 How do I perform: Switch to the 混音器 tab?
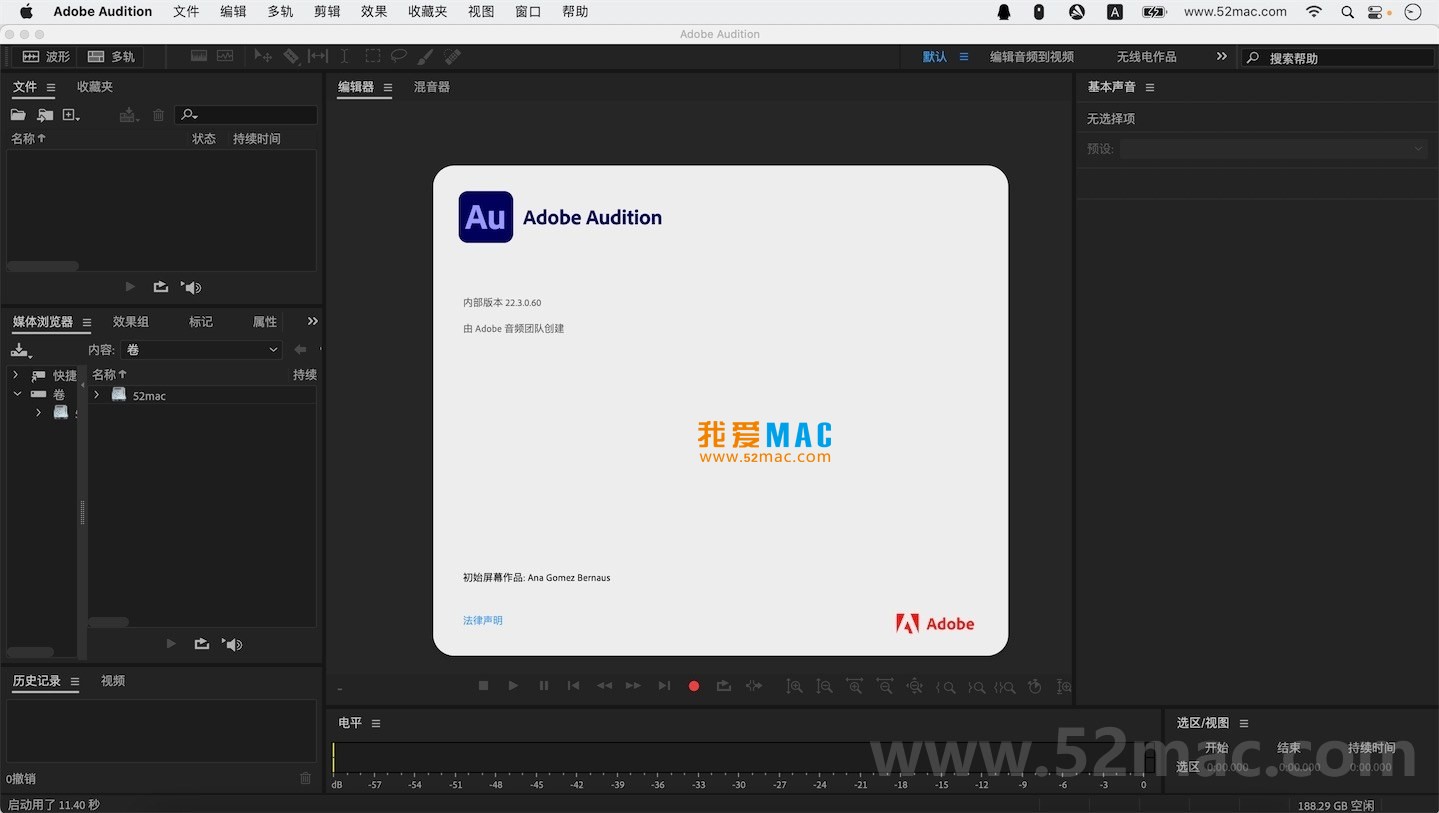point(432,87)
